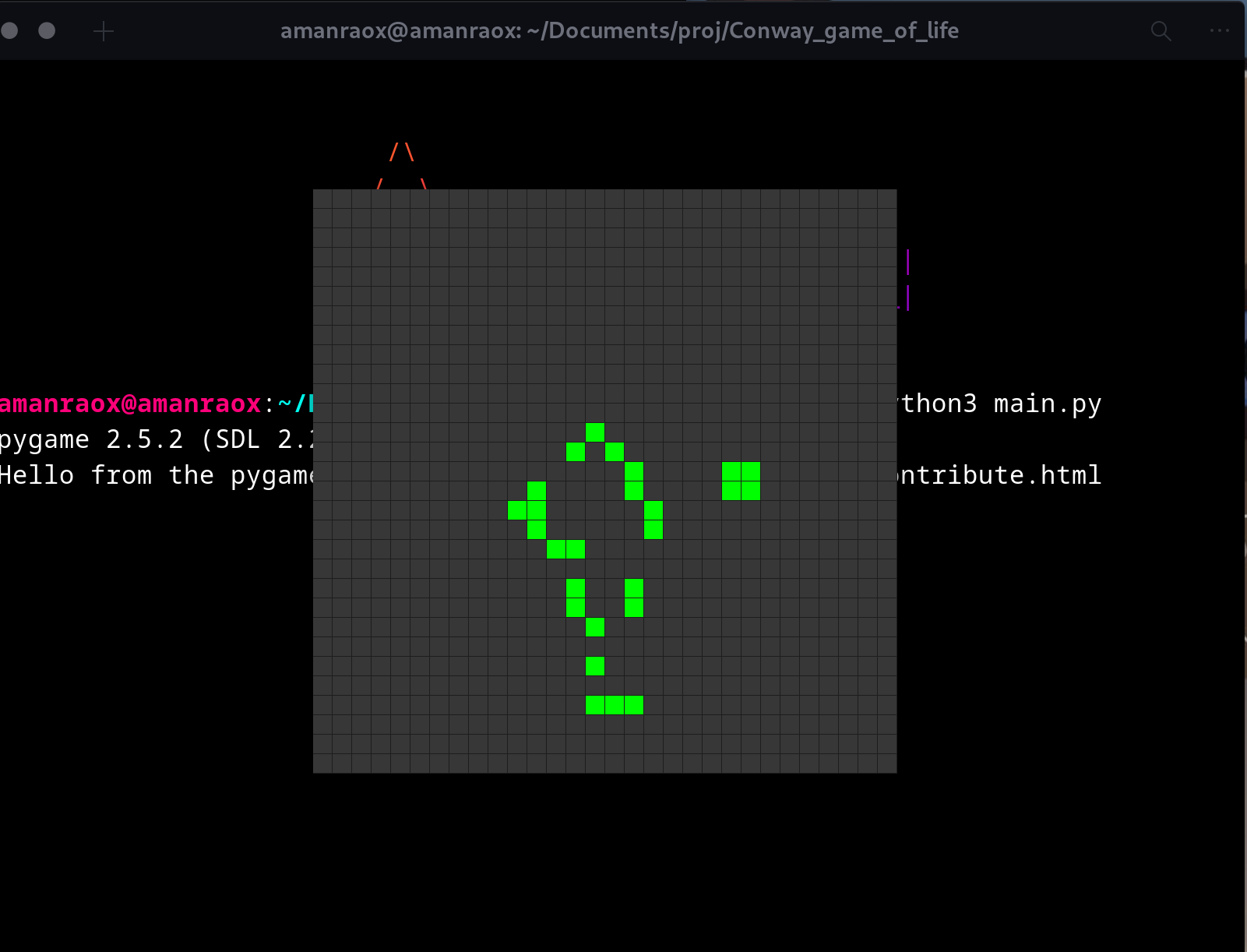Viewport: 1247px width, 952px height.
Task: Open the three-dot menu in the title bar
Action: coord(1219,31)
